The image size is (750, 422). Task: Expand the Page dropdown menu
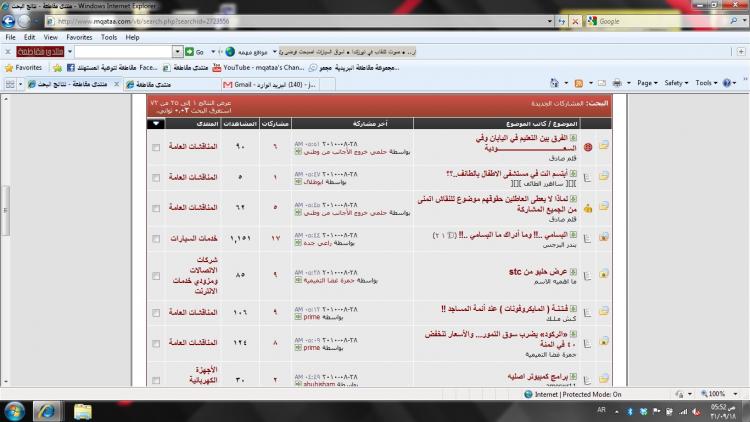coord(648,83)
